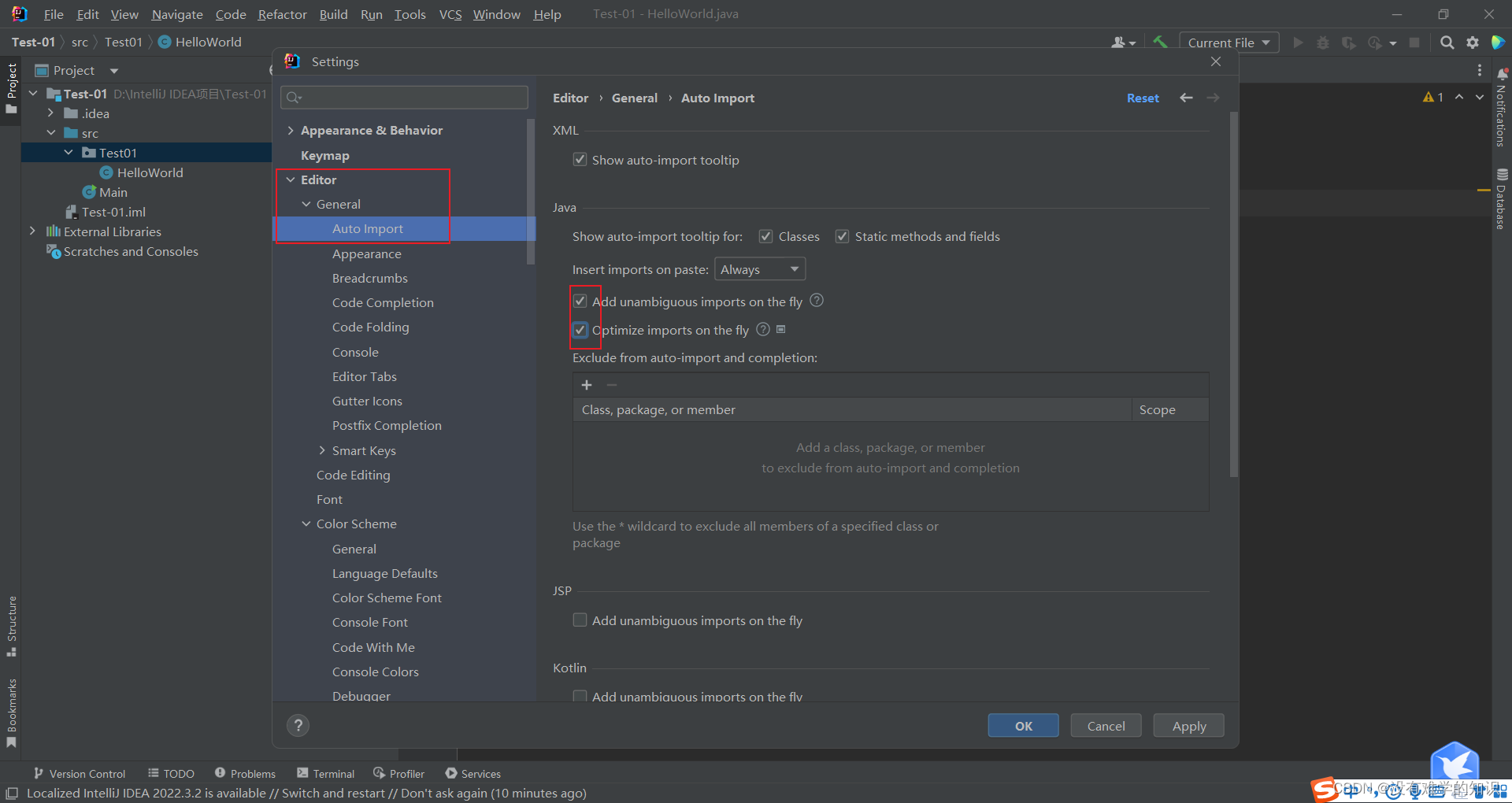Image resolution: width=1512 pixels, height=803 pixels.
Task: Expand the .idea folder in project tree
Action: (x=50, y=113)
